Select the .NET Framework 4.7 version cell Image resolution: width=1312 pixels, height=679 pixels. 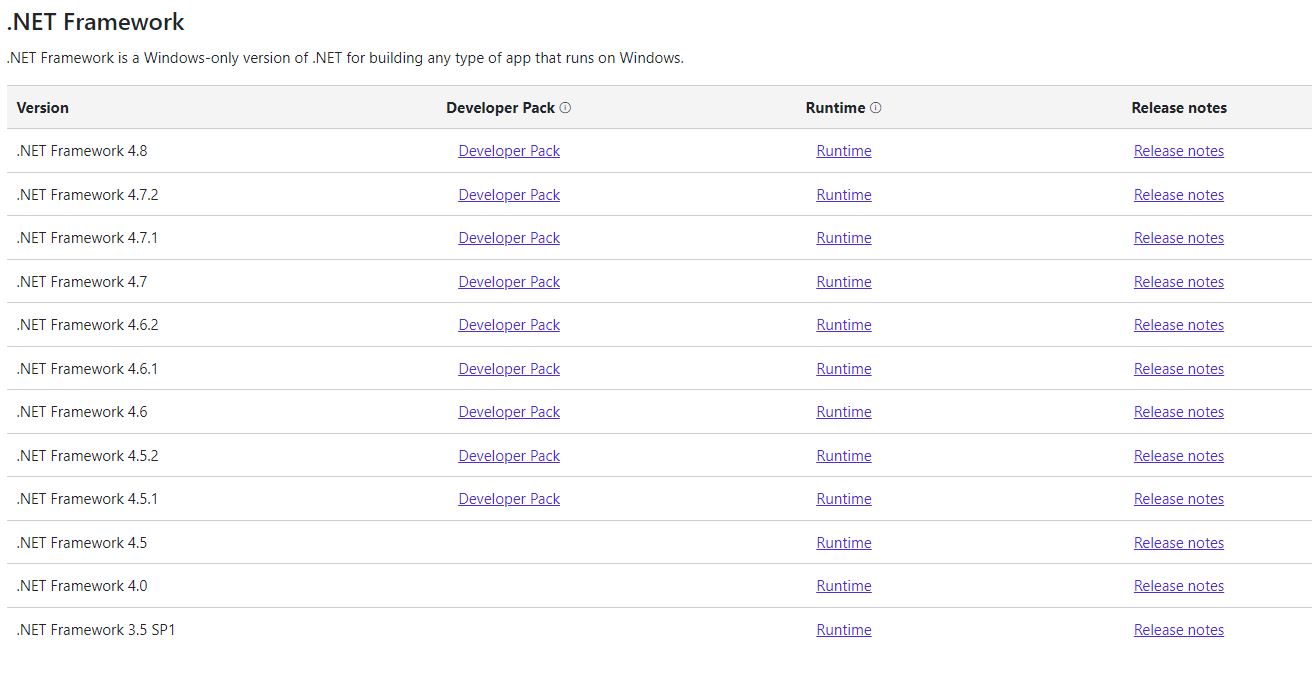click(82, 282)
